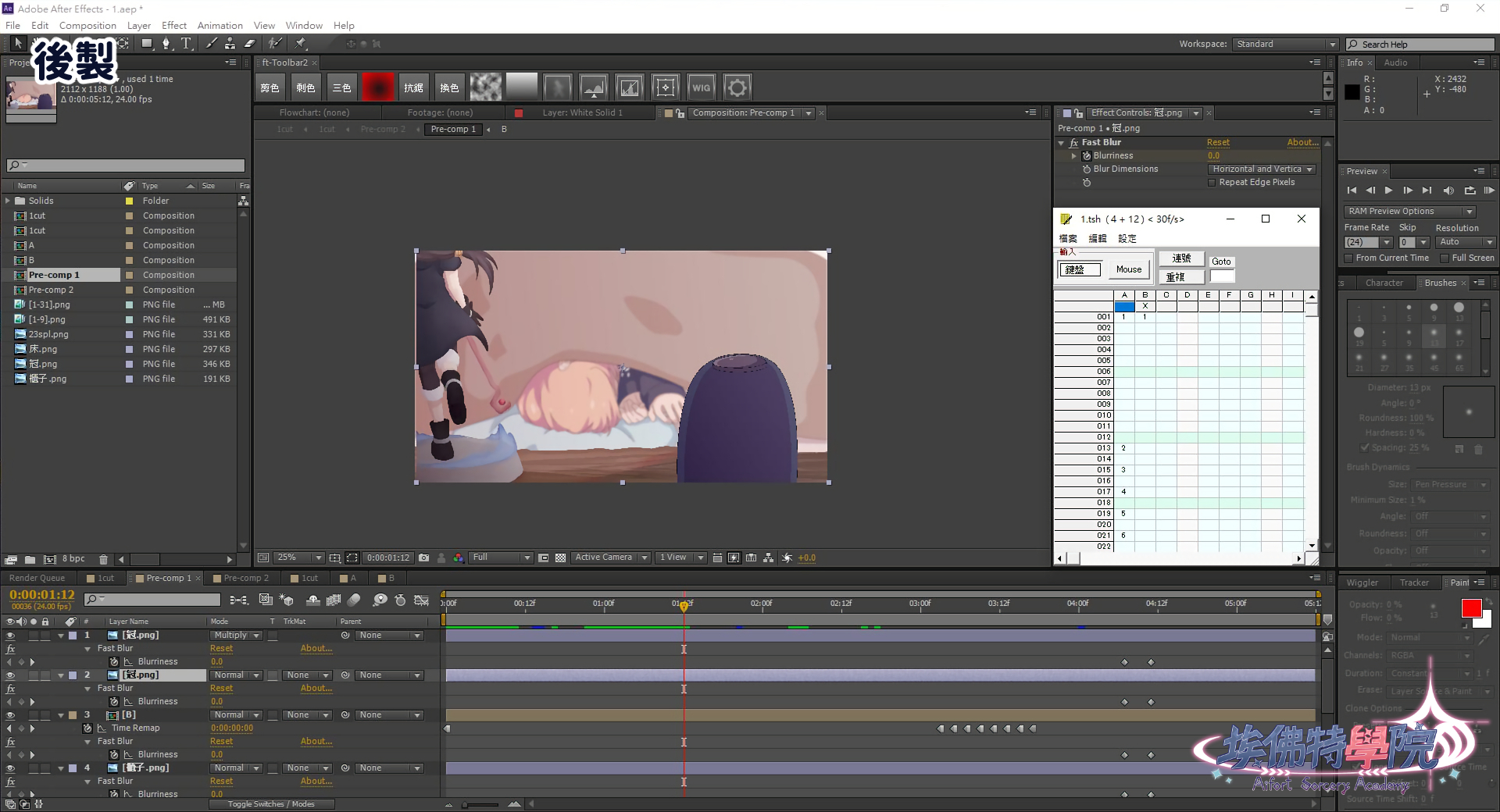Click the WIG button in ft-Toolbar2
The image size is (1500, 812).
(x=701, y=87)
